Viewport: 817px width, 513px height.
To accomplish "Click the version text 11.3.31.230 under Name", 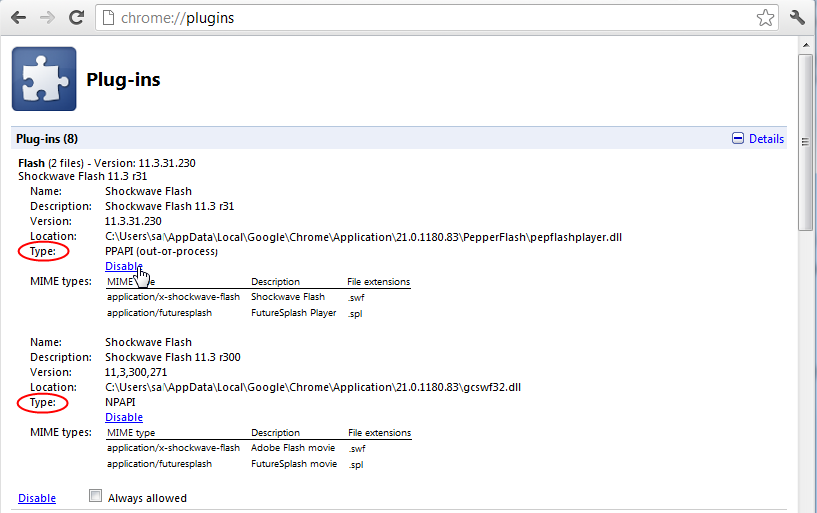I will (x=133, y=221).
